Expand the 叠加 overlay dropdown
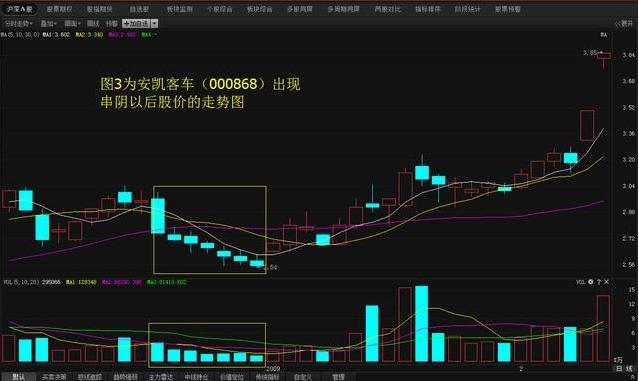Image resolution: width=639 pixels, height=381 pixels. point(48,24)
